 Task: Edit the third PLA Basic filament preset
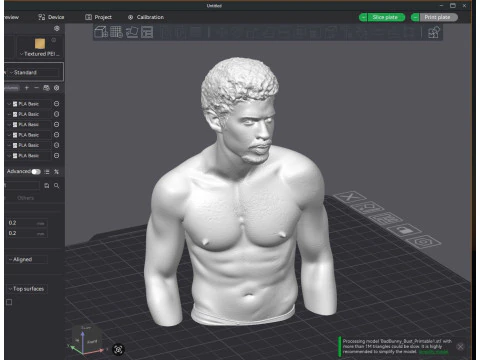point(56,124)
